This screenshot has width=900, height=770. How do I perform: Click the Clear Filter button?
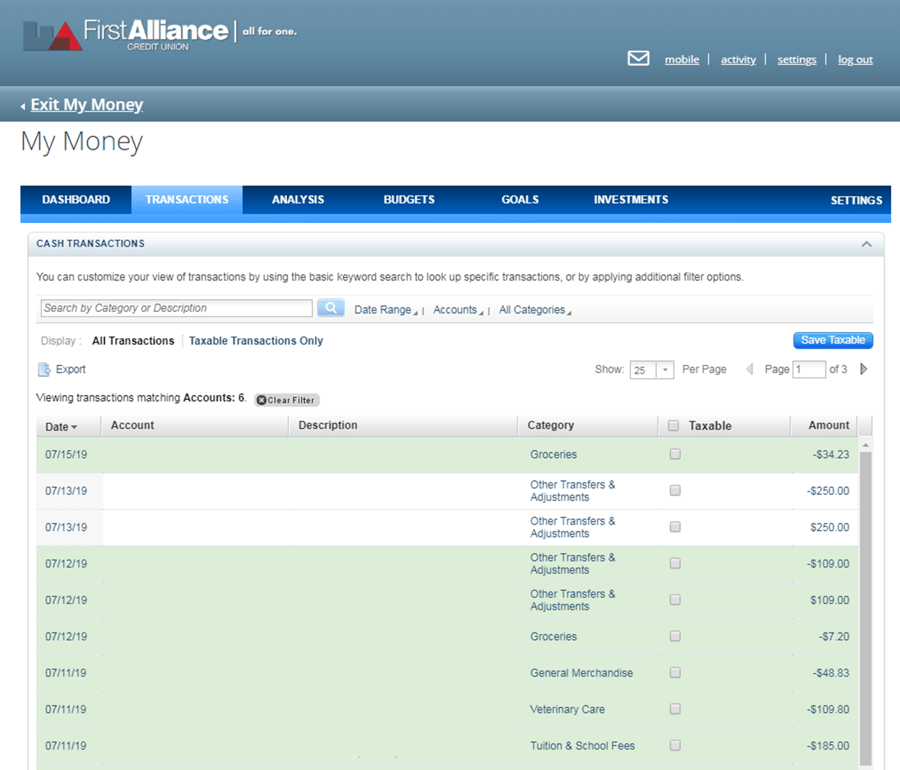tap(286, 400)
